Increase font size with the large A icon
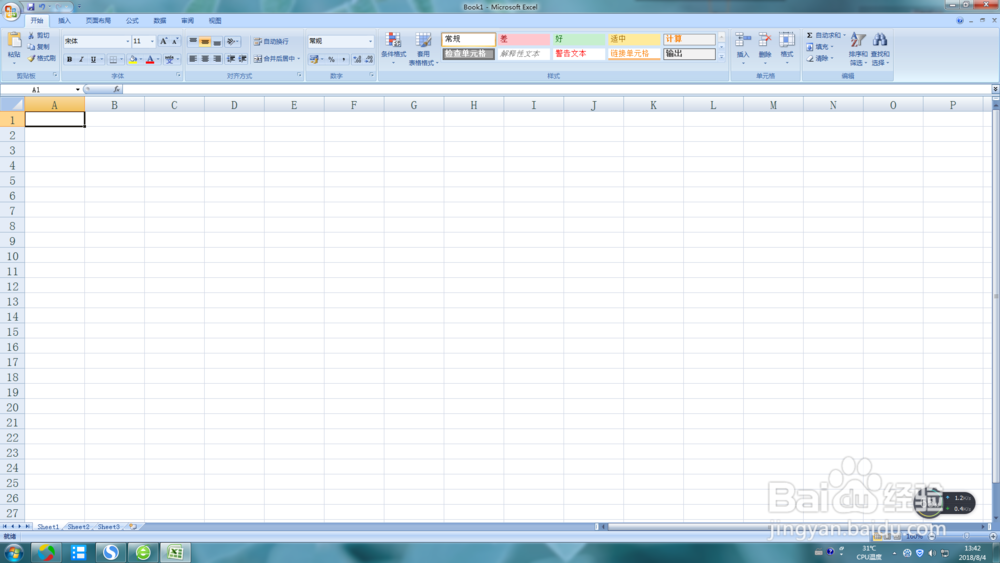This screenshot has width=1000, height=563. pyautogui.click(x=163, y=41)
